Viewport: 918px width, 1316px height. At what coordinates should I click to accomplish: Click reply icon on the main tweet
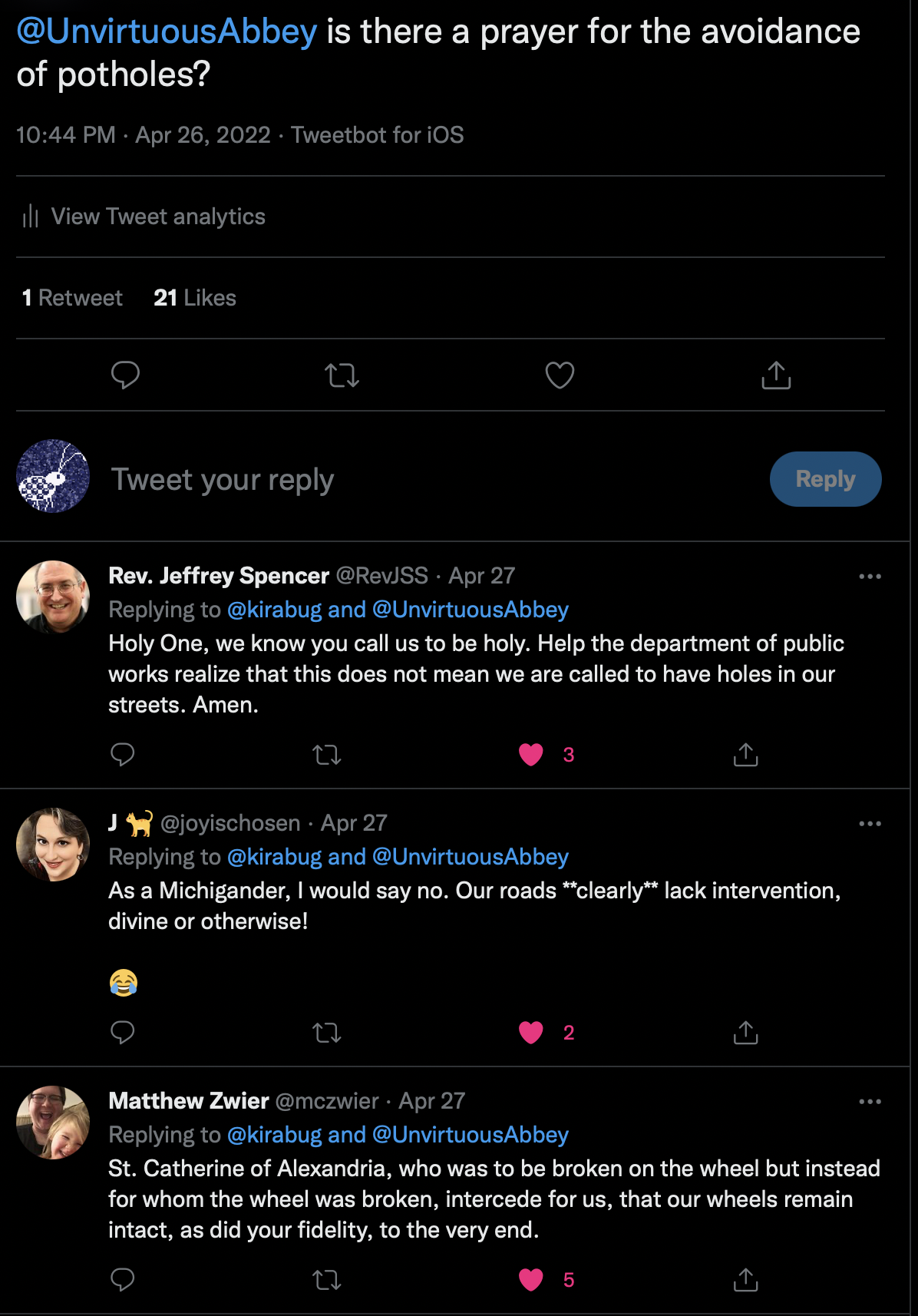pyautogui.click(x=125, y=375)
